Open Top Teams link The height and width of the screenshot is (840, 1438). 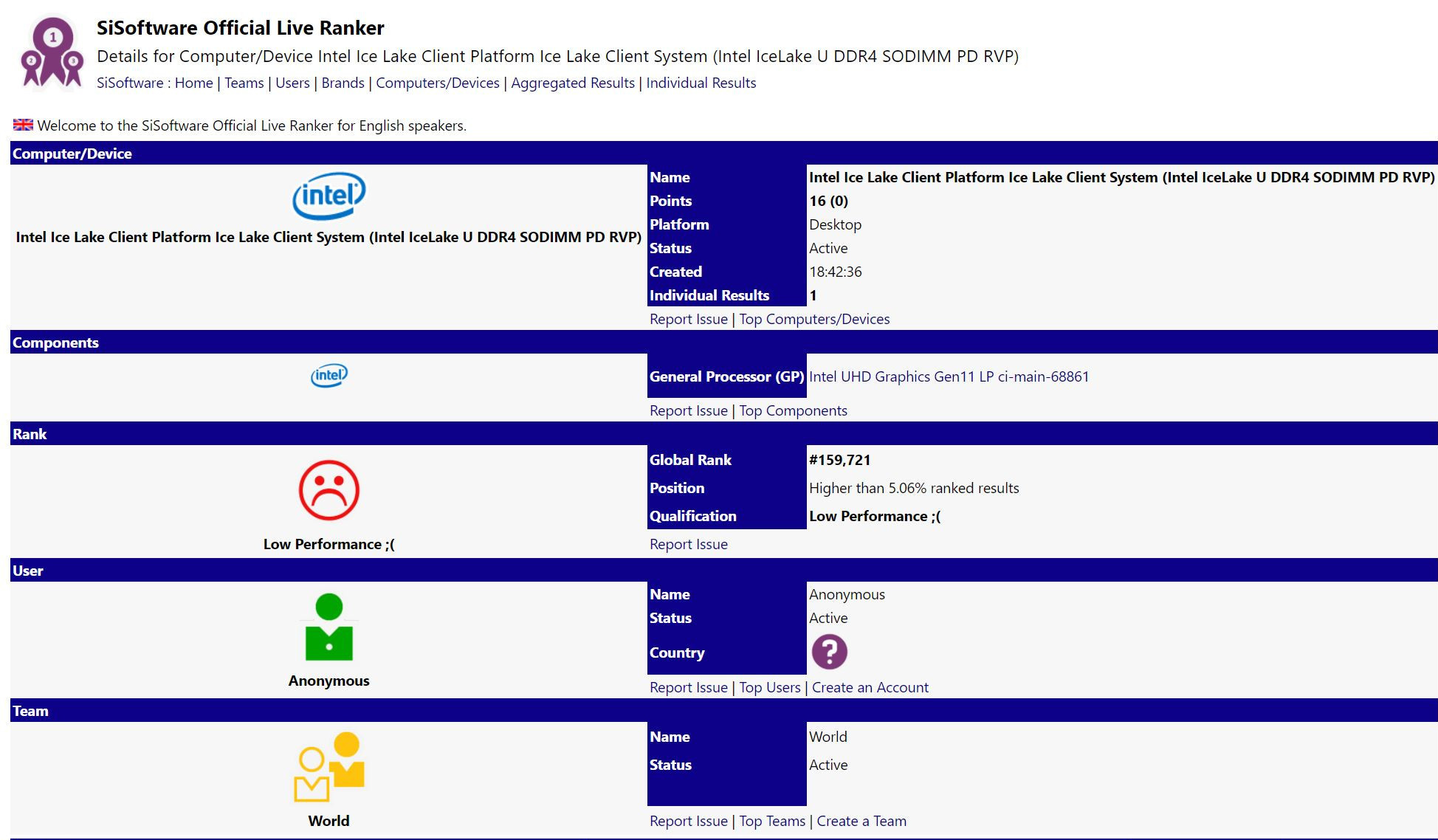772,821
